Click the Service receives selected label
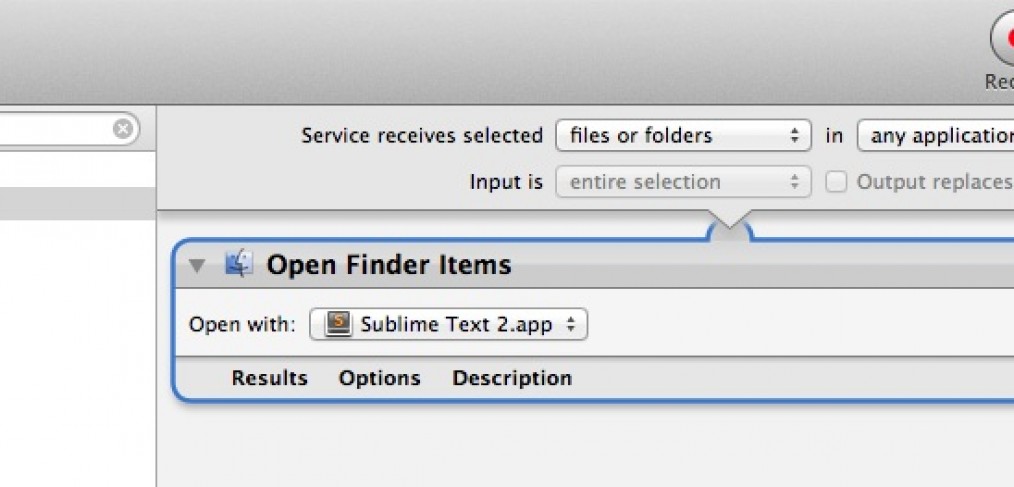The width and height of the screenshot is (1014, 487). tap(422, 135)
